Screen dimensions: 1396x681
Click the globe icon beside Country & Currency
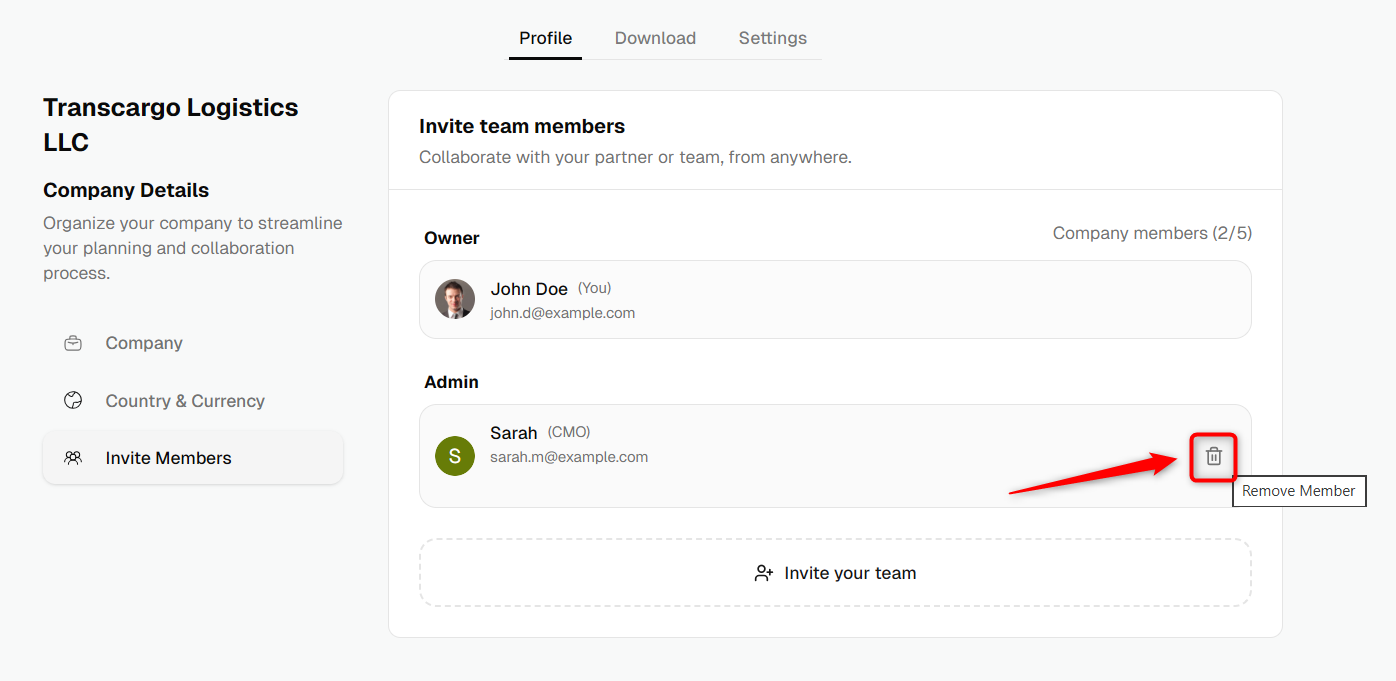click(73, 401)
